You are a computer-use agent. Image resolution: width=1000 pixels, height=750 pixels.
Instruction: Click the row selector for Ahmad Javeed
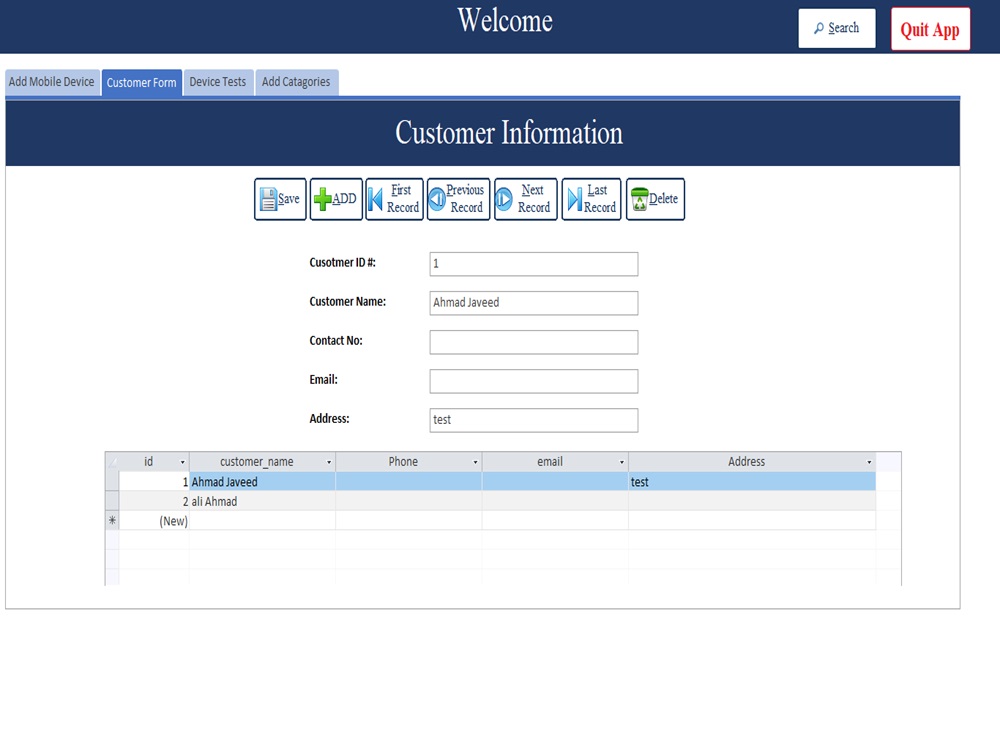coord(112,482)
